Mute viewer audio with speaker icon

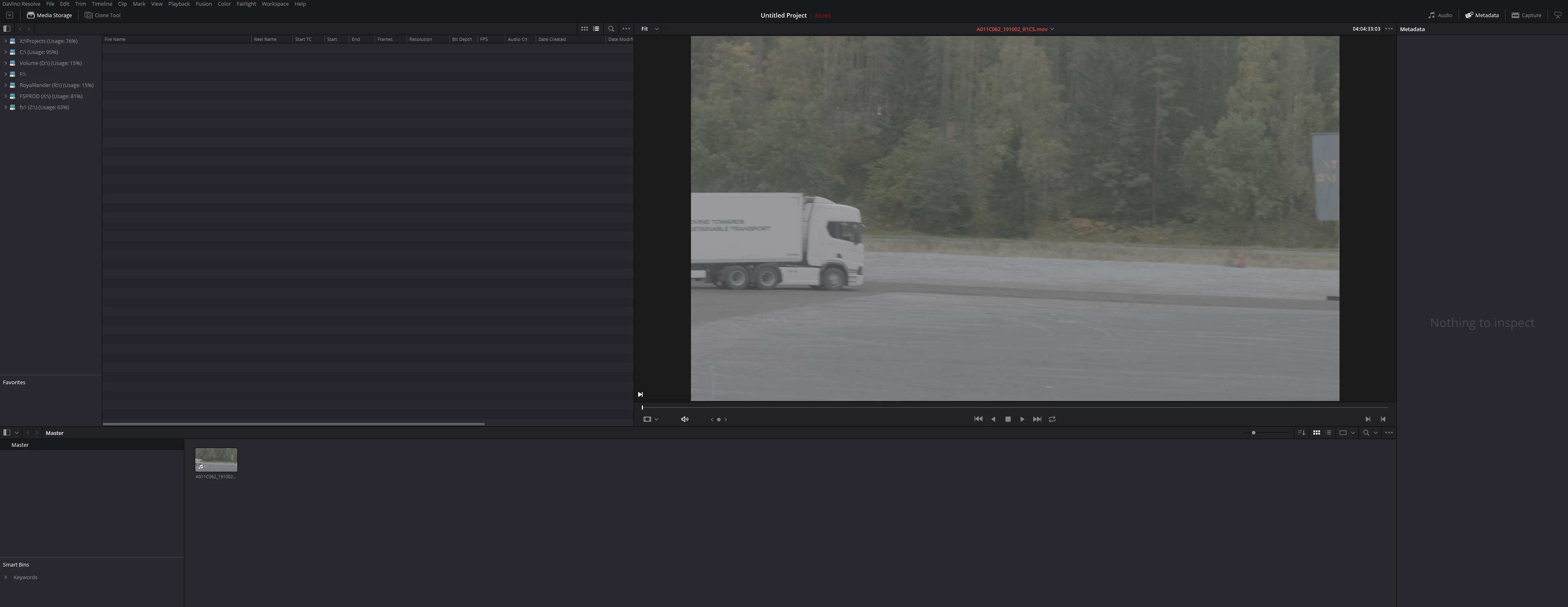[684, 419]
